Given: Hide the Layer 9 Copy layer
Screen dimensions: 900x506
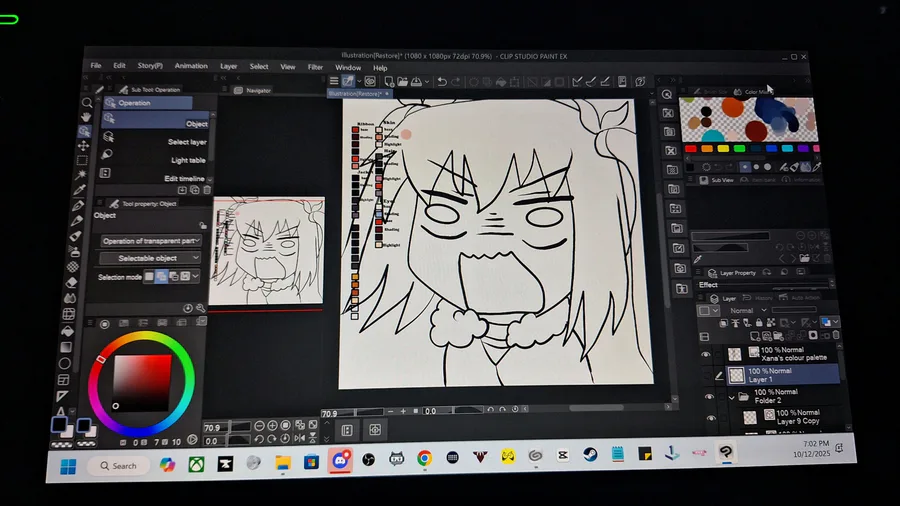Looking at the screenshot, I should pyautogui.click(x=711, y=418).
